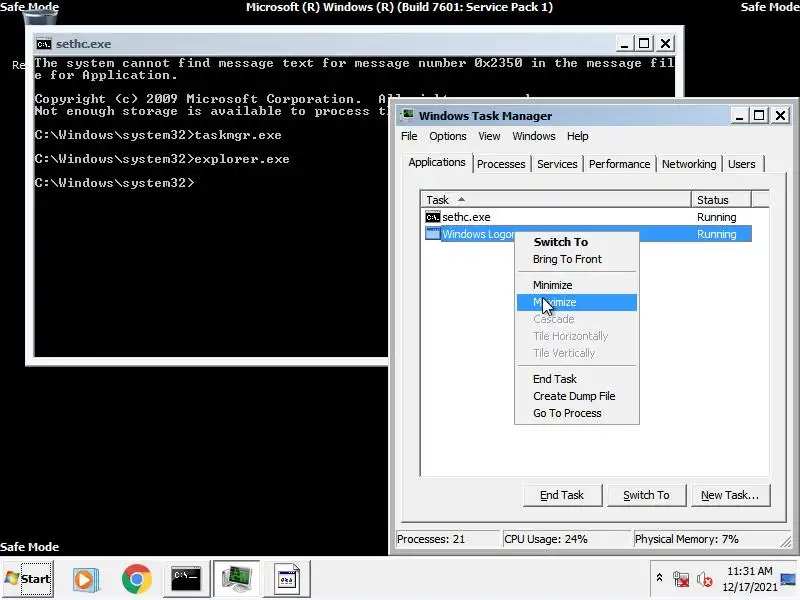This screenshot has height=600, width=800.
Task: Open the clock showing 11:31 AM
Action: 749,579
